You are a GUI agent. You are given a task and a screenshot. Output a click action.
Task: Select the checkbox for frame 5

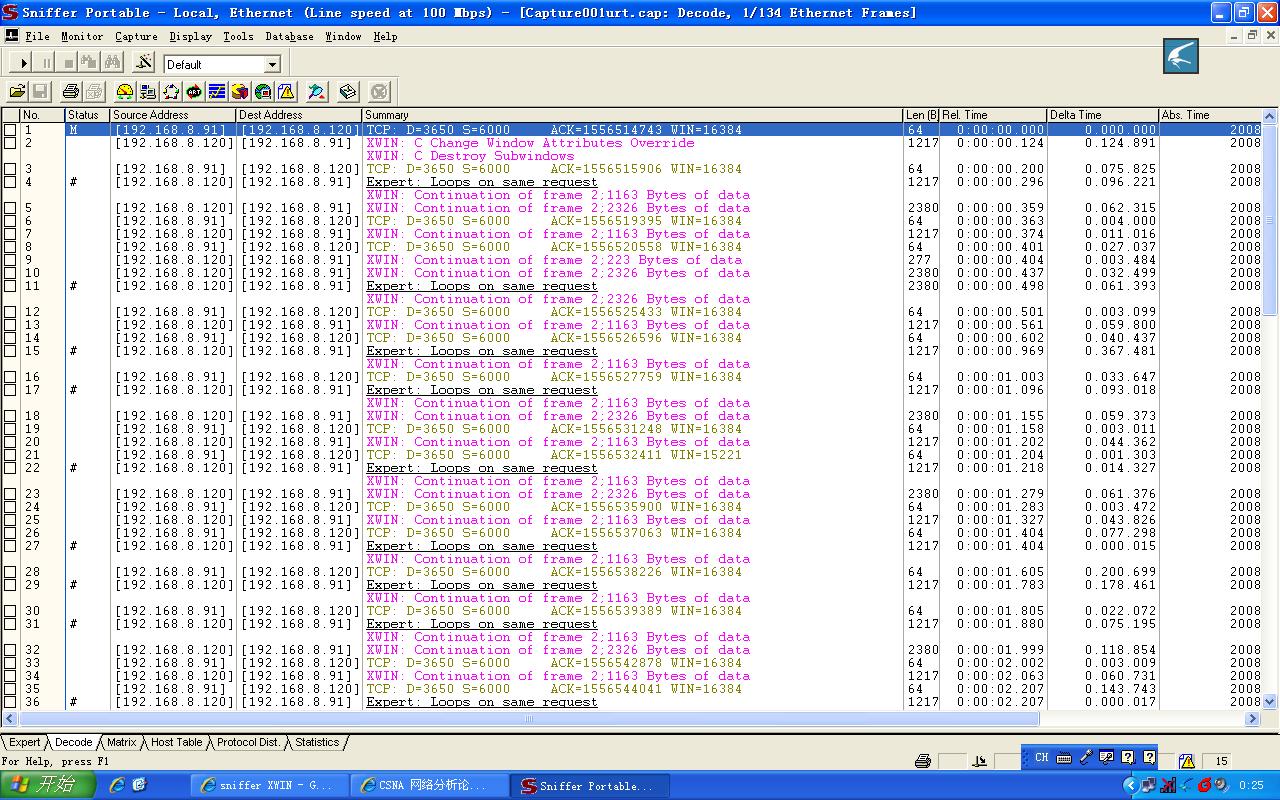point(10,208)
